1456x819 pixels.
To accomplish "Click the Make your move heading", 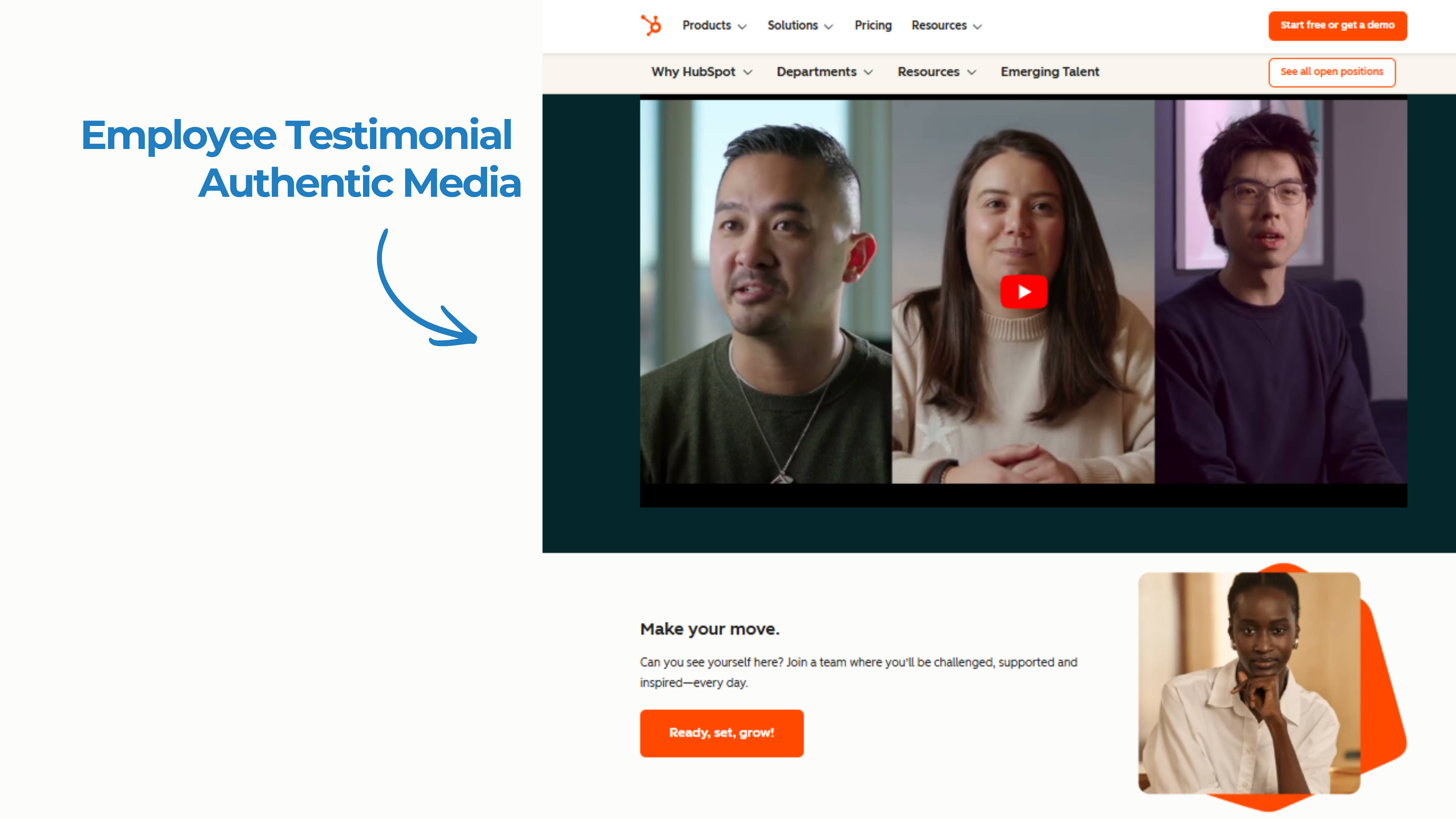I will point(709,629).
